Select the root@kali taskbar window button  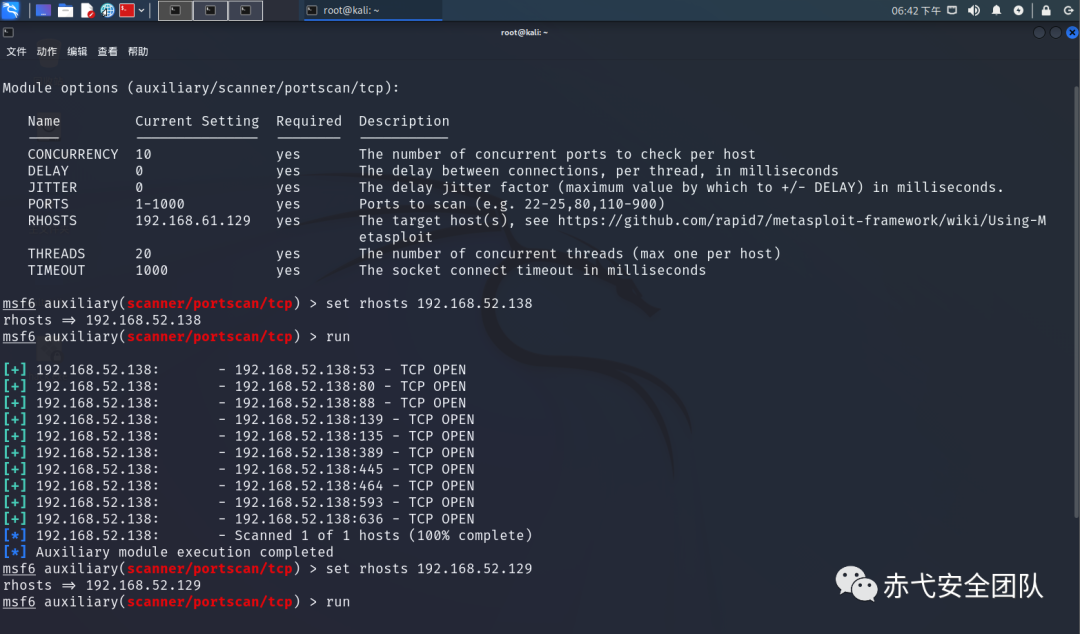pyautogui.click(x=372, y=10)
